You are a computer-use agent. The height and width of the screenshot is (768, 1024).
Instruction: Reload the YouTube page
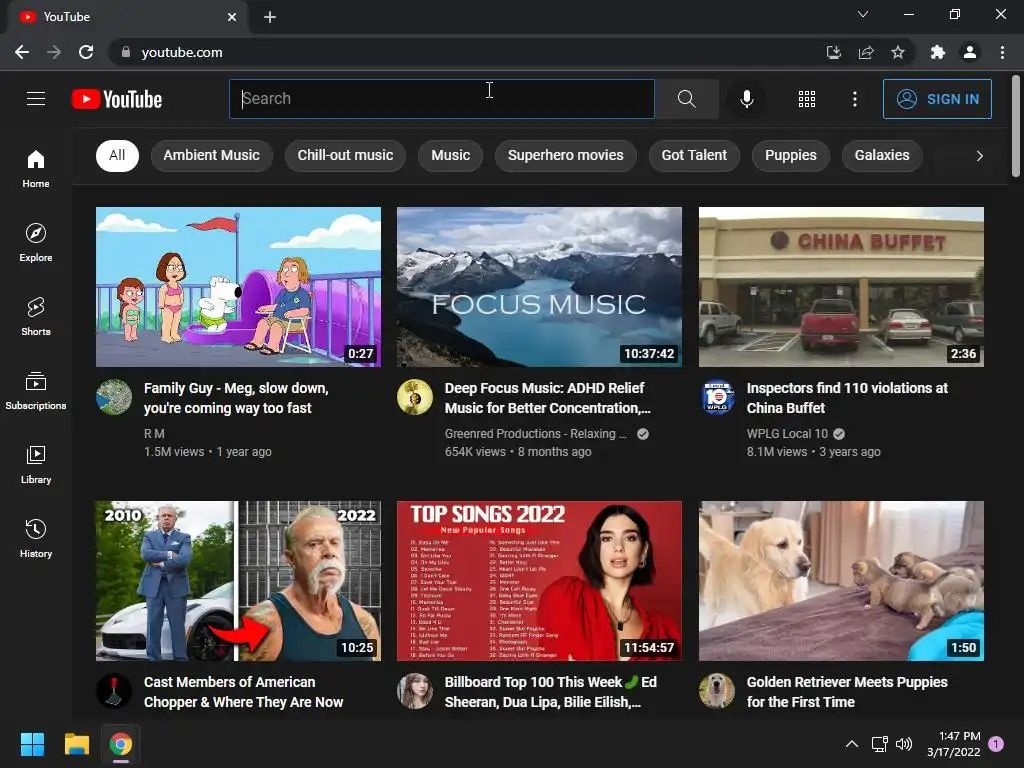click(86, 52)
